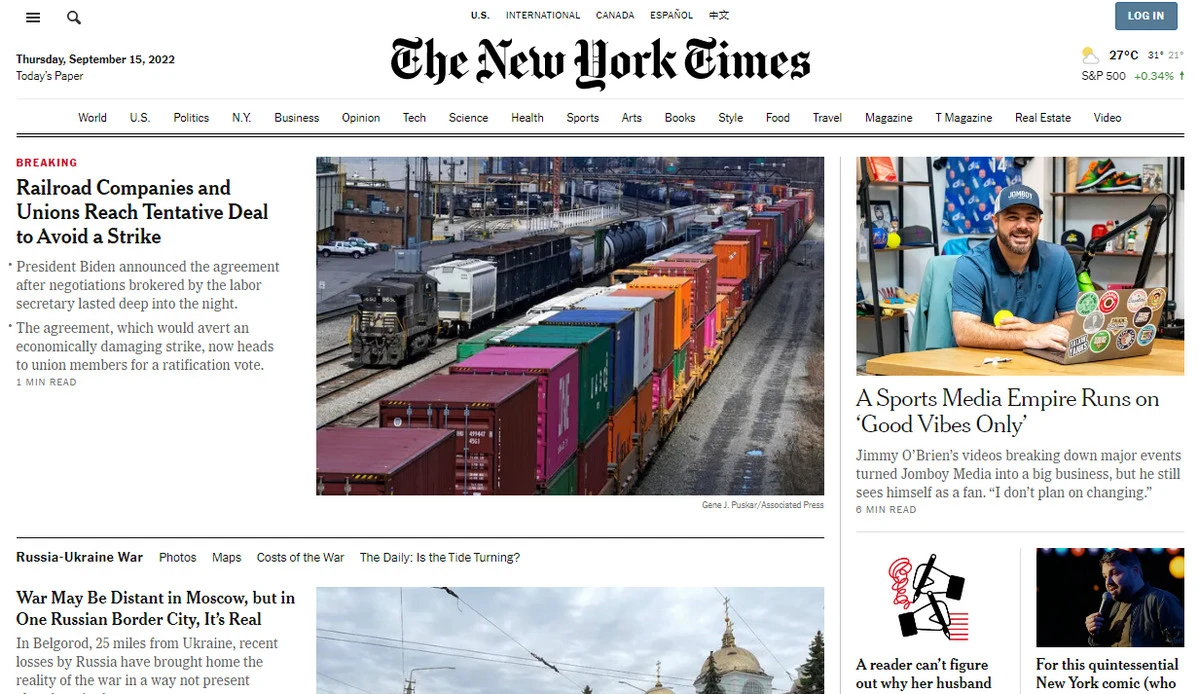Switch to the Español edition

671,15
